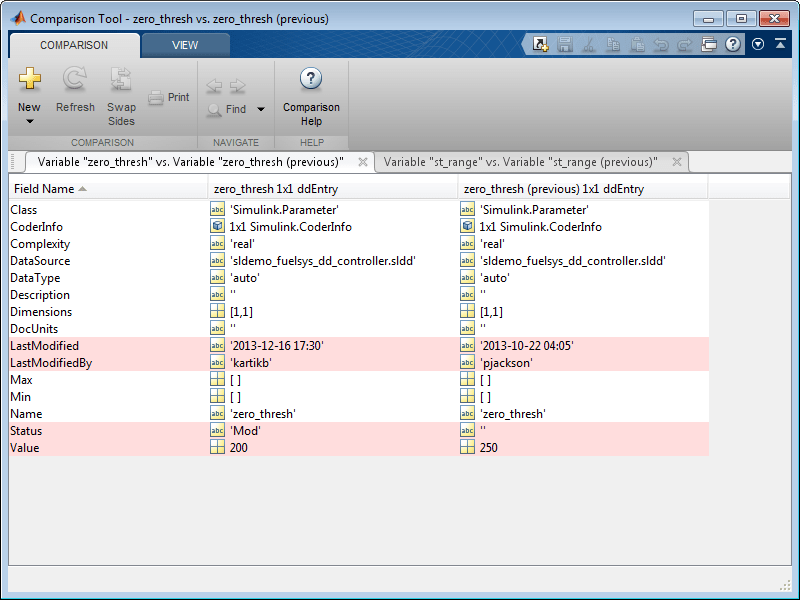Collapse the toolstrip with the up arrow

780,44
